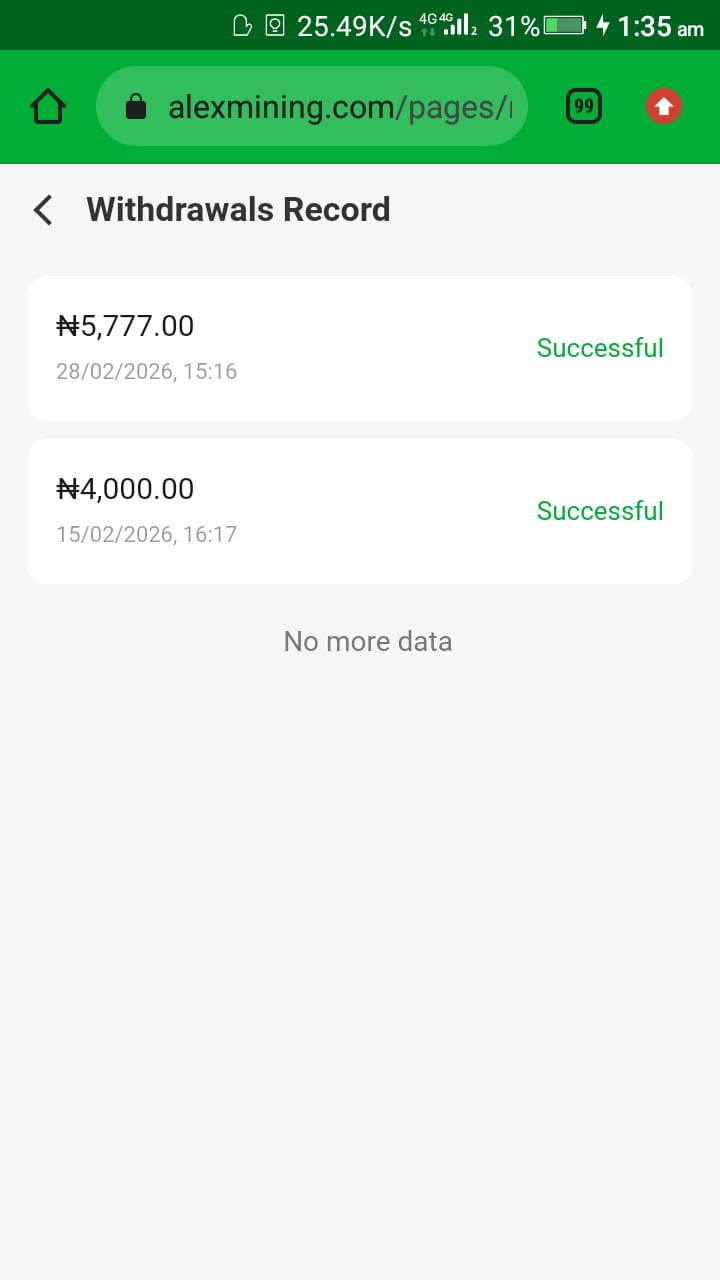Tap the 25.49K/s network speed indicator
This screenshot has height=1280, width=720.
[354, 27]
